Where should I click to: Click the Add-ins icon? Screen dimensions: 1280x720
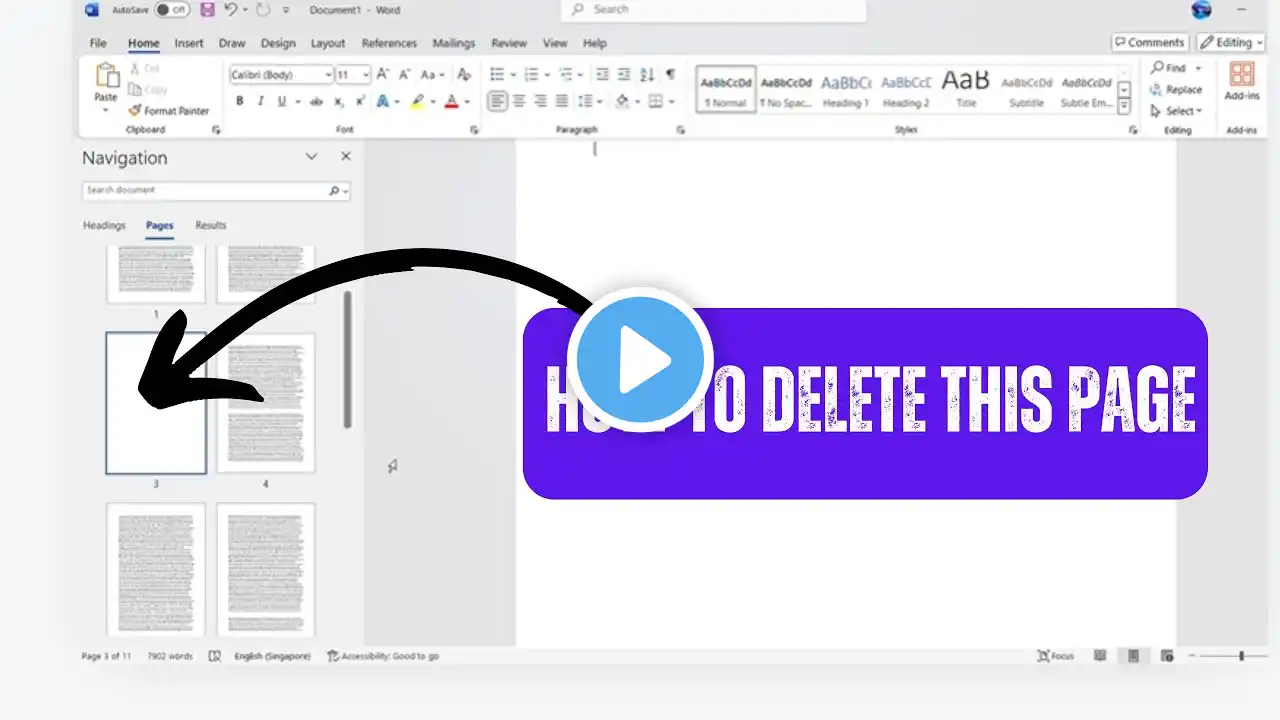click(1242, 82)
